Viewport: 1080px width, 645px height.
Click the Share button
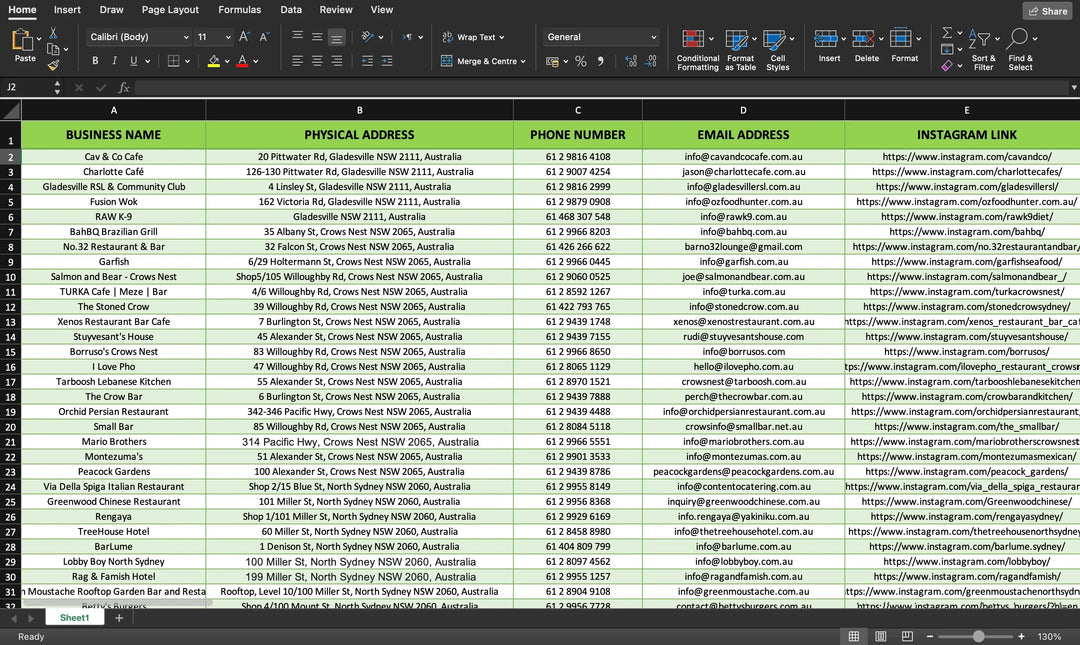[1046, 10]
